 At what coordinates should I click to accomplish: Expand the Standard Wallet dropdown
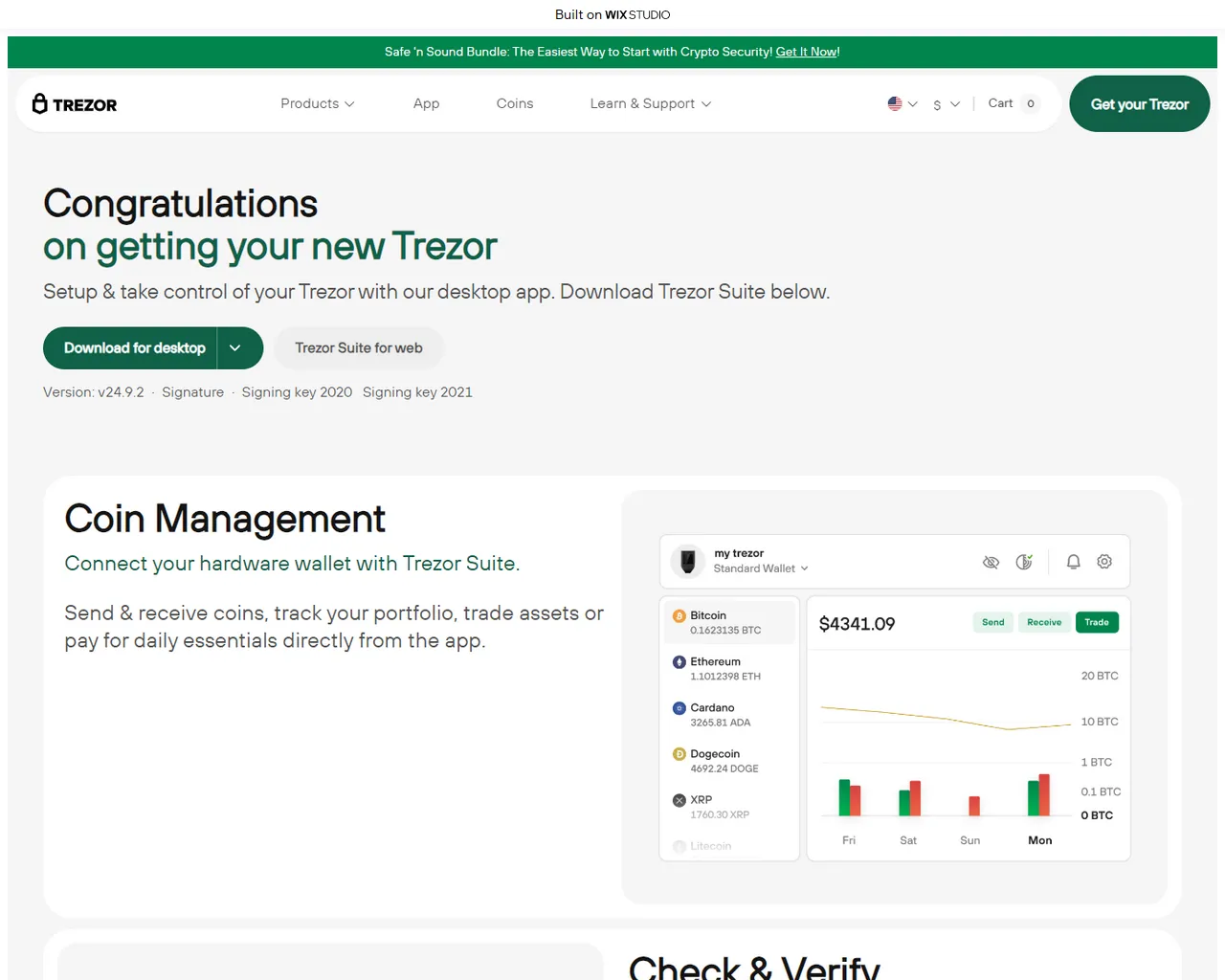[x=761, y=568]
